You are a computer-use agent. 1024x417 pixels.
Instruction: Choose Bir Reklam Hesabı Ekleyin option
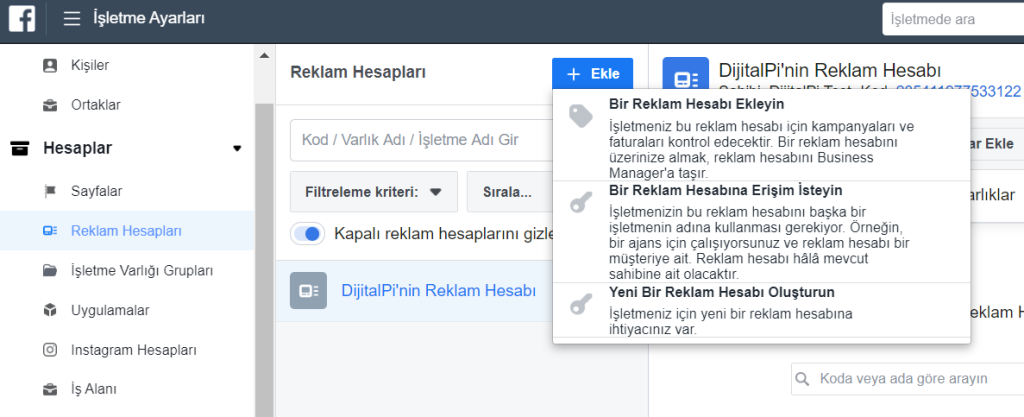coord(761,135)
